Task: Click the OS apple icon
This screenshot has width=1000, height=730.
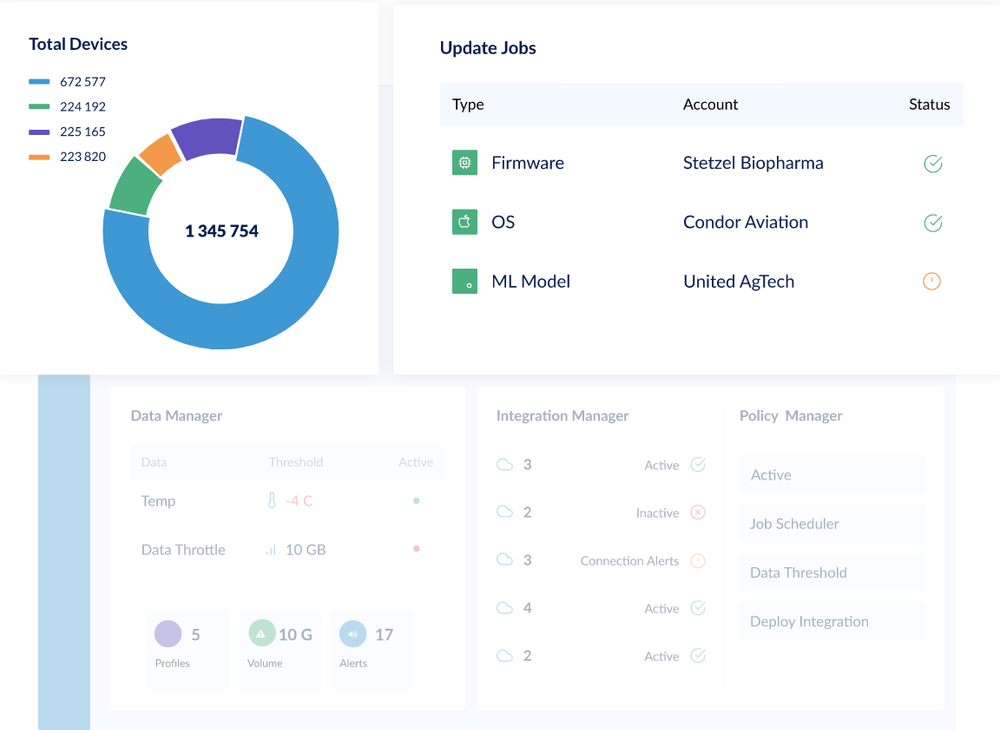Action: [464, 222]
